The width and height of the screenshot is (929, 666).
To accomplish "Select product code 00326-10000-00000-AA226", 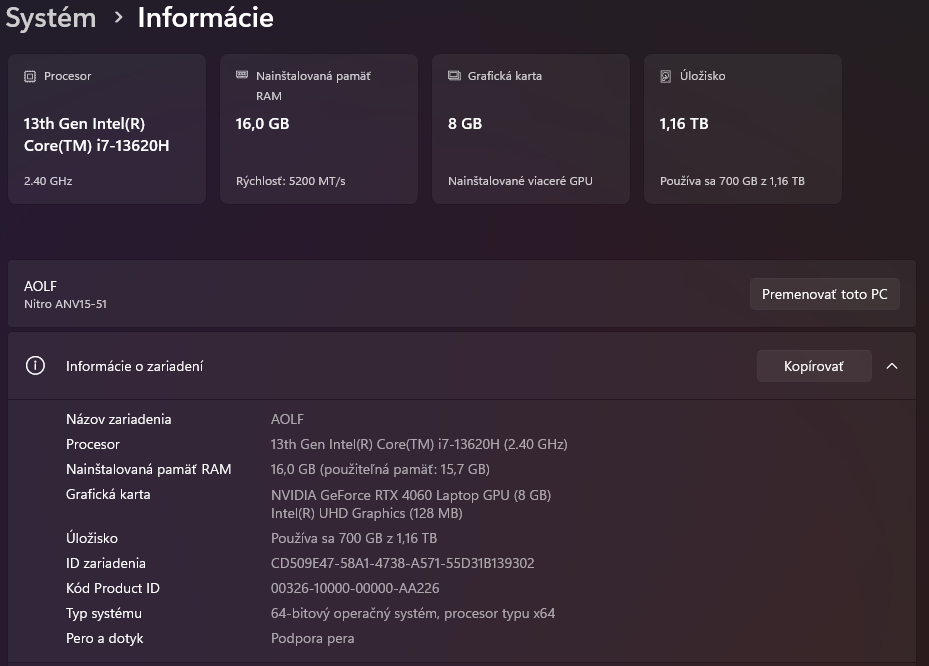I will pyautogui.click(x=355, y=588).
